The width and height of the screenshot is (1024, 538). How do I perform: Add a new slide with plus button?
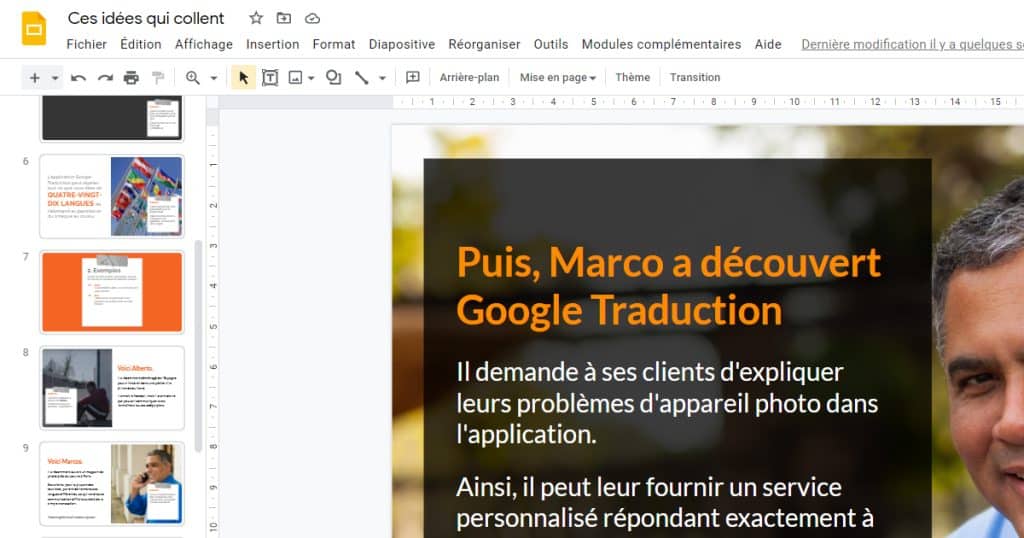coord(35,78)
